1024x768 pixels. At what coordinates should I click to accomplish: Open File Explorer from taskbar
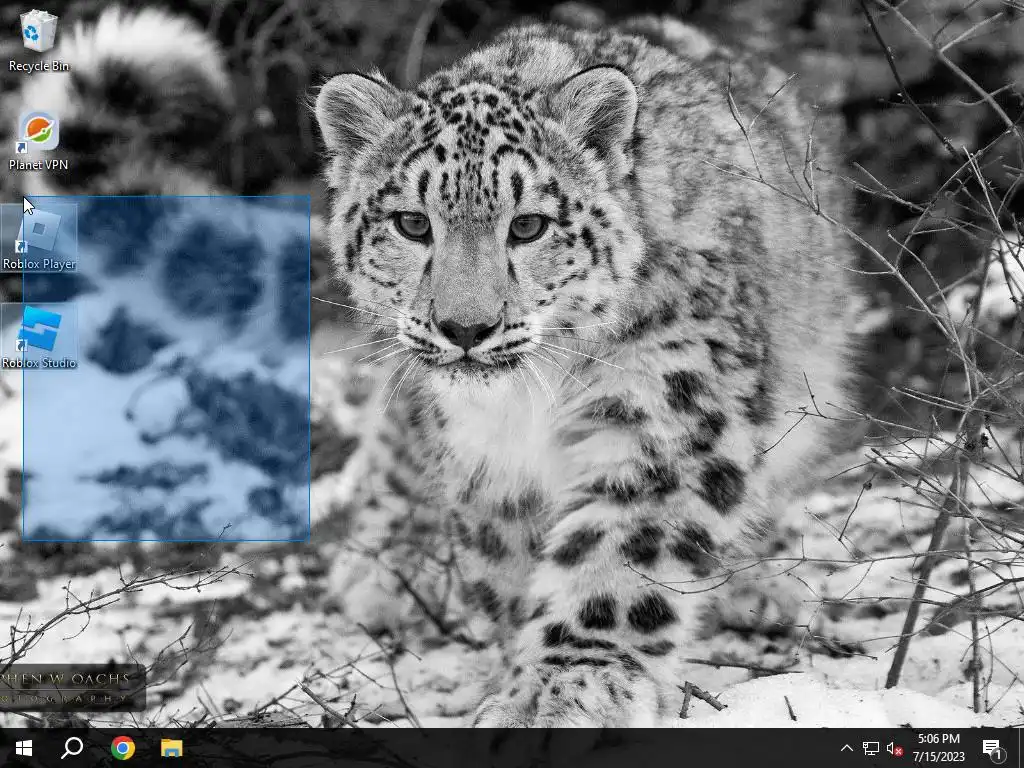[x=172, y=748]
